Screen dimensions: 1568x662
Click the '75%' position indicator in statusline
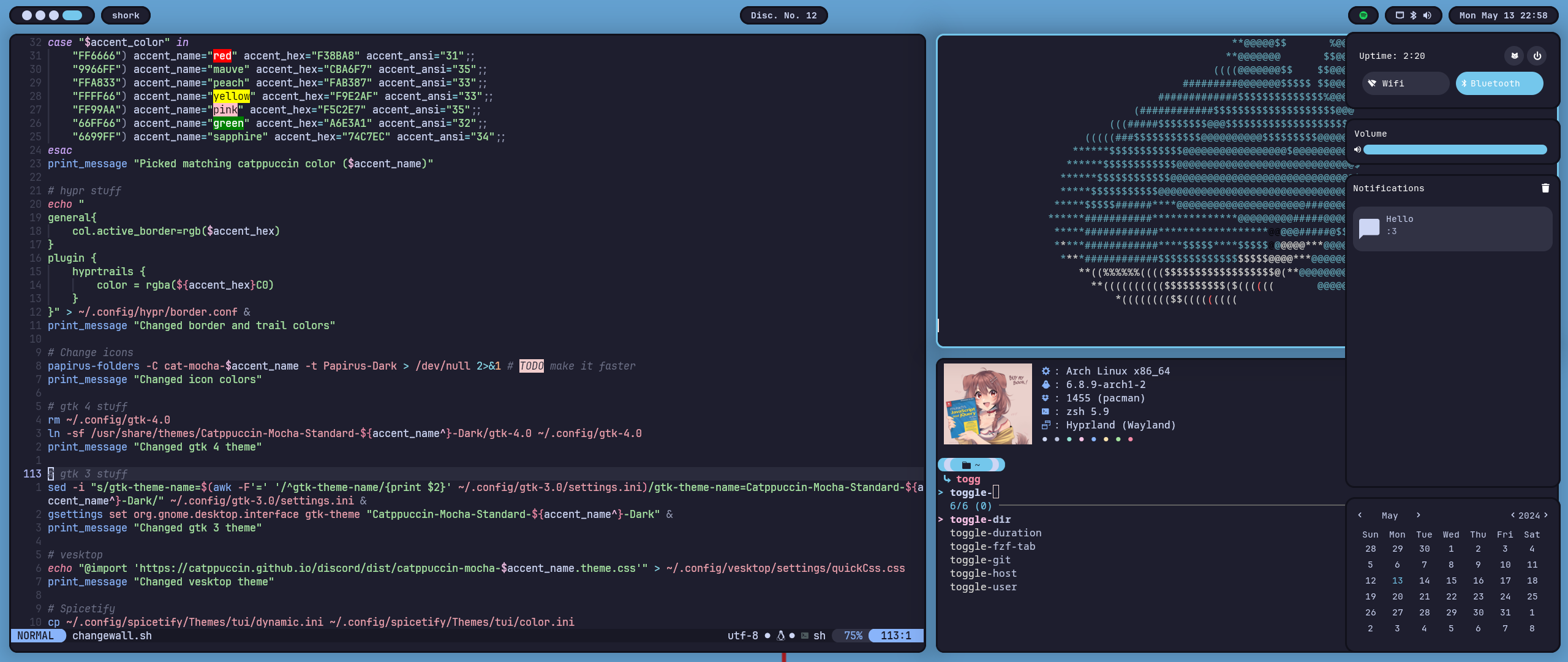click(x=853, y=636)
